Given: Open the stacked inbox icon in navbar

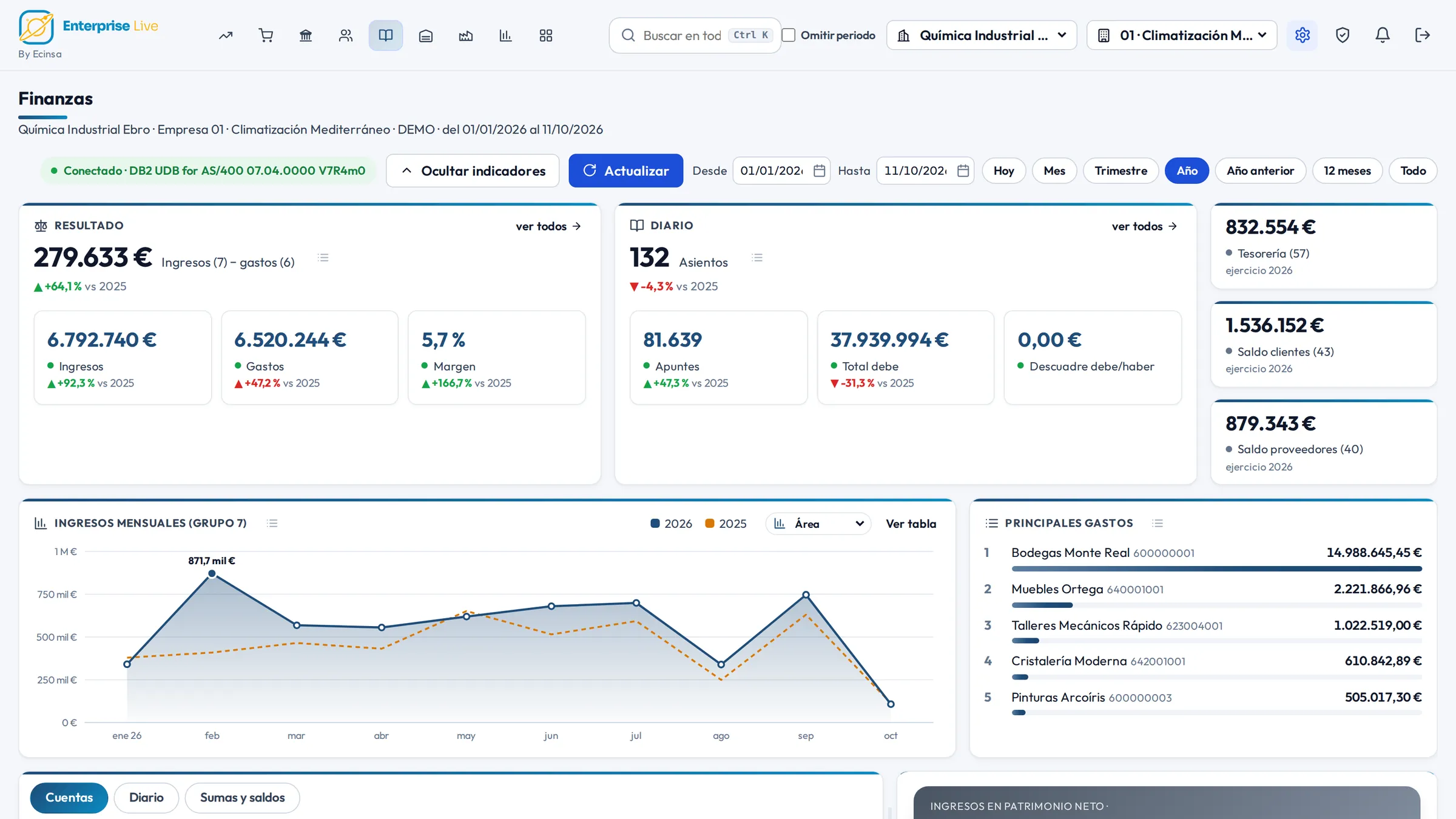Looking at the screenshot, I should coord(426,35).
